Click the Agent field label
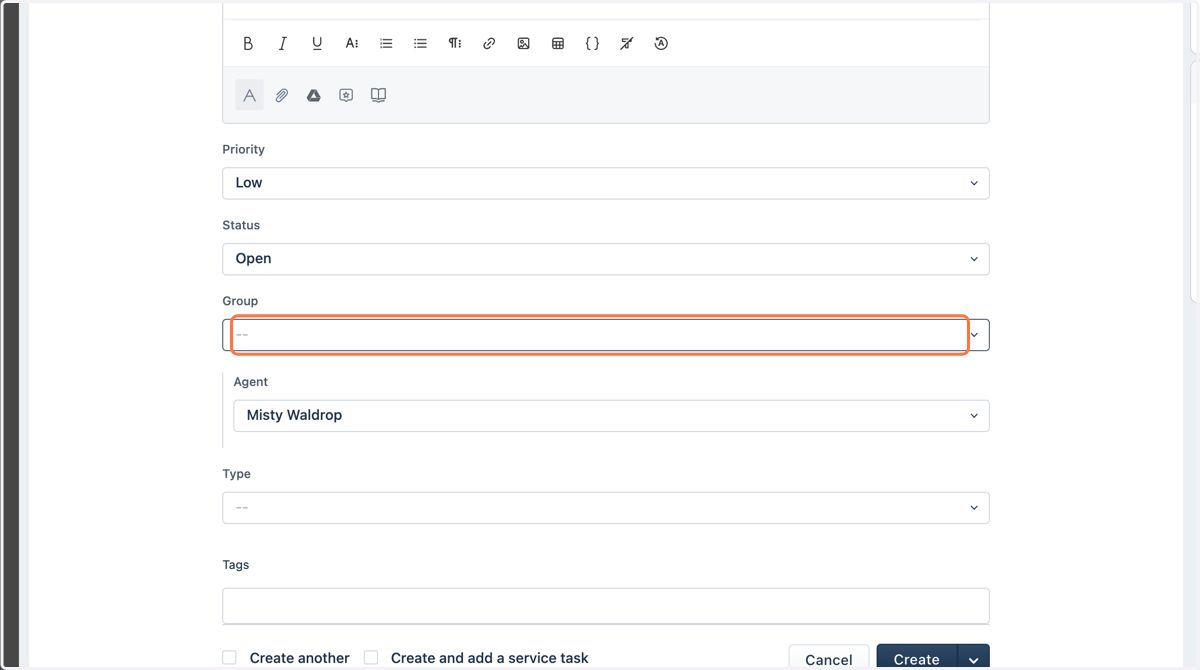 click(x=251, y=382)
